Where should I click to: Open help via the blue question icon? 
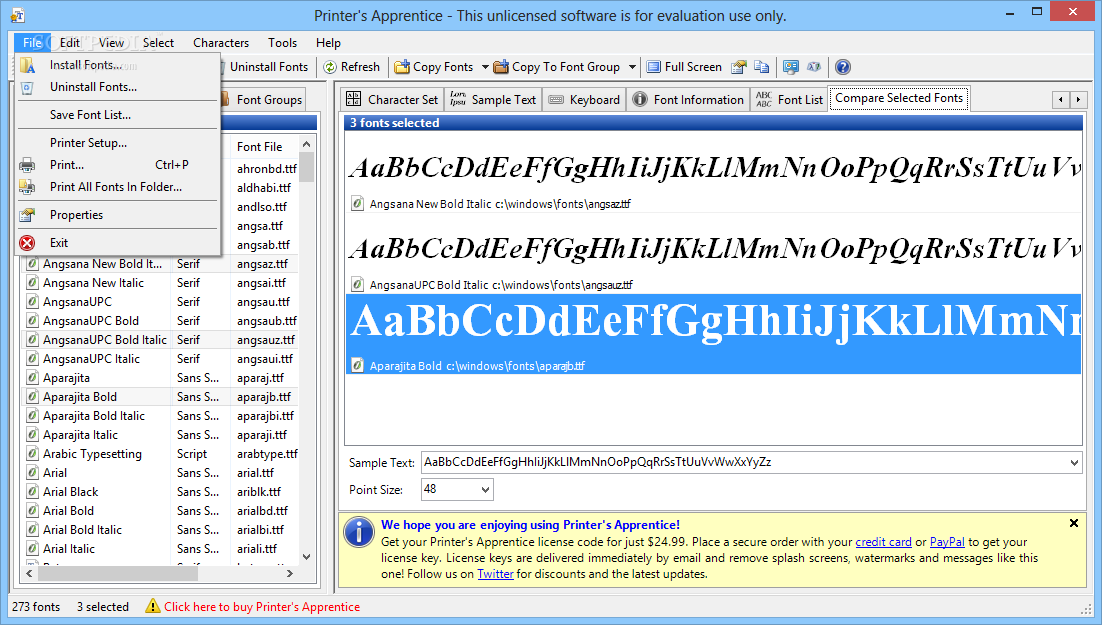coord(843,67)
